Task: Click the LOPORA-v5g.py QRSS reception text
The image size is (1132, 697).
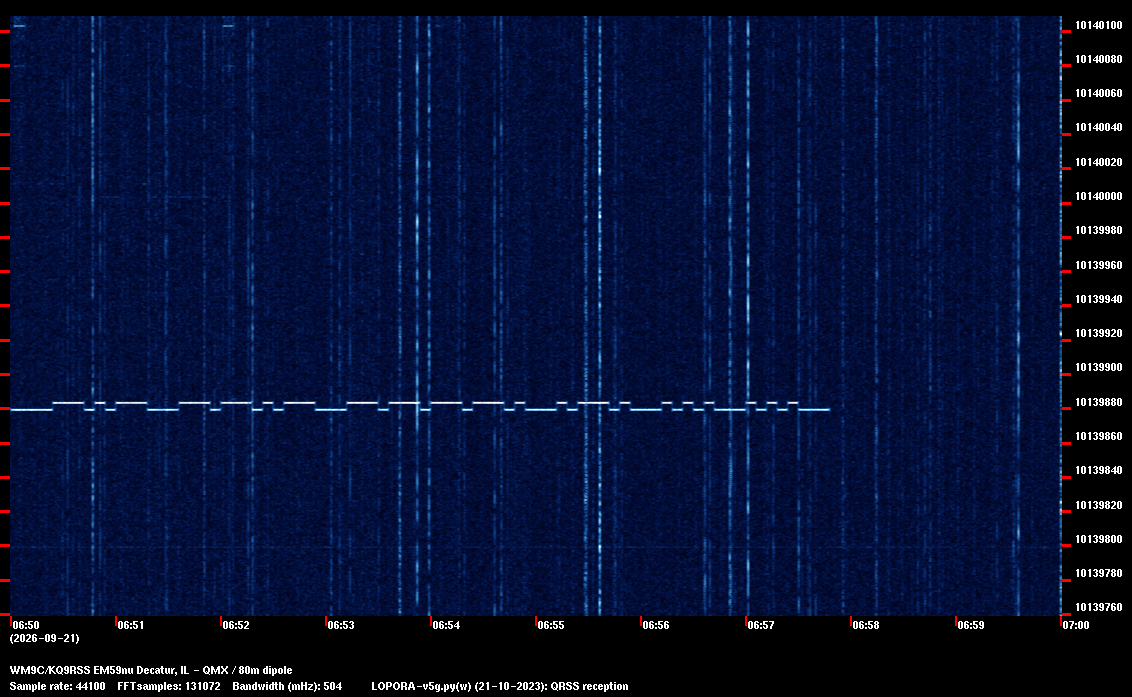Action: [x=500, y=686]
